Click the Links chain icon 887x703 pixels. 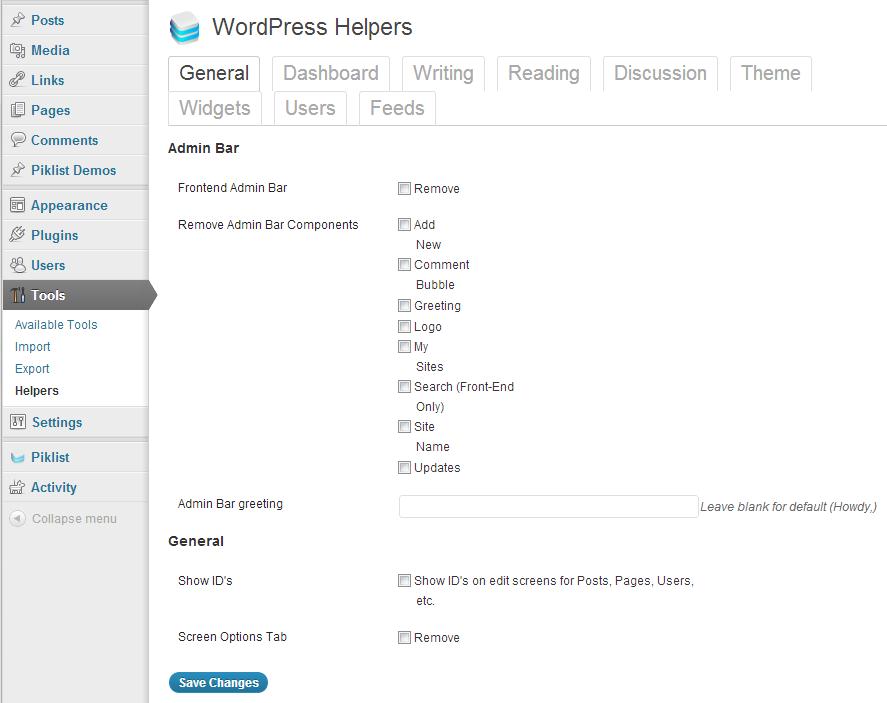tap(18, 80)
